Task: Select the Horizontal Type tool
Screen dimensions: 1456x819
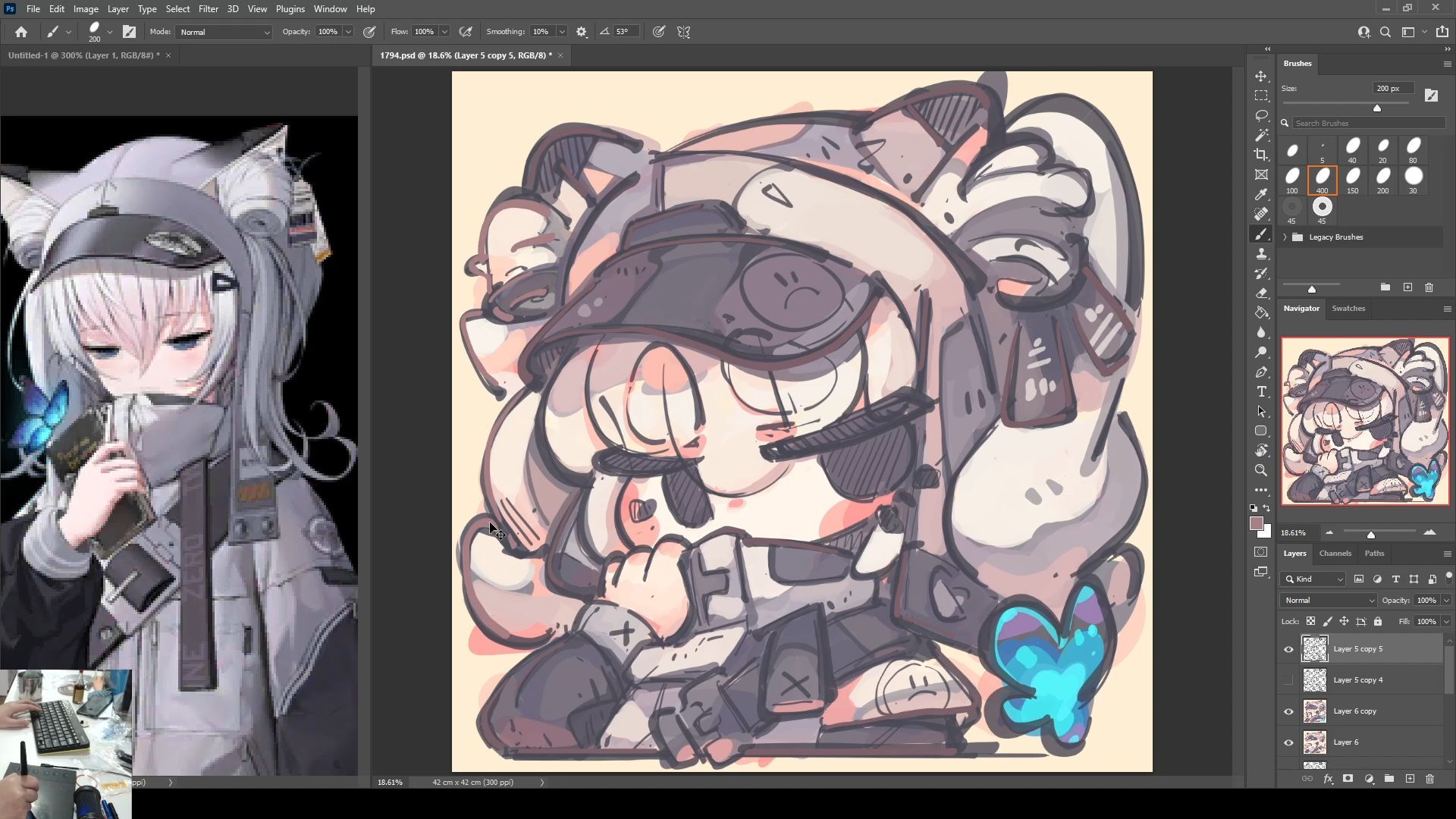Action: [x=1261, y=392]
